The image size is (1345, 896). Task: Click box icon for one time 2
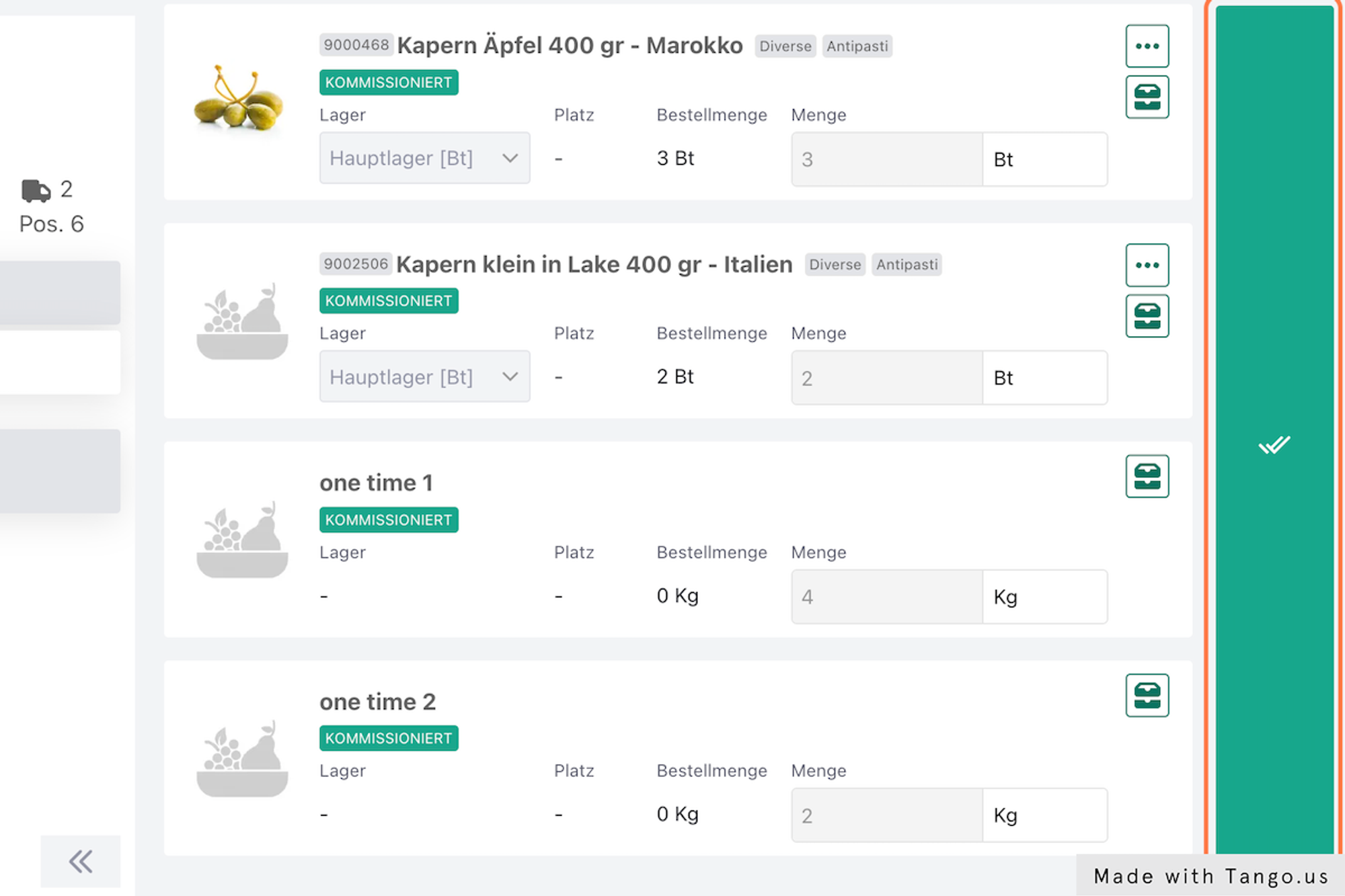tap(1147, 695)
